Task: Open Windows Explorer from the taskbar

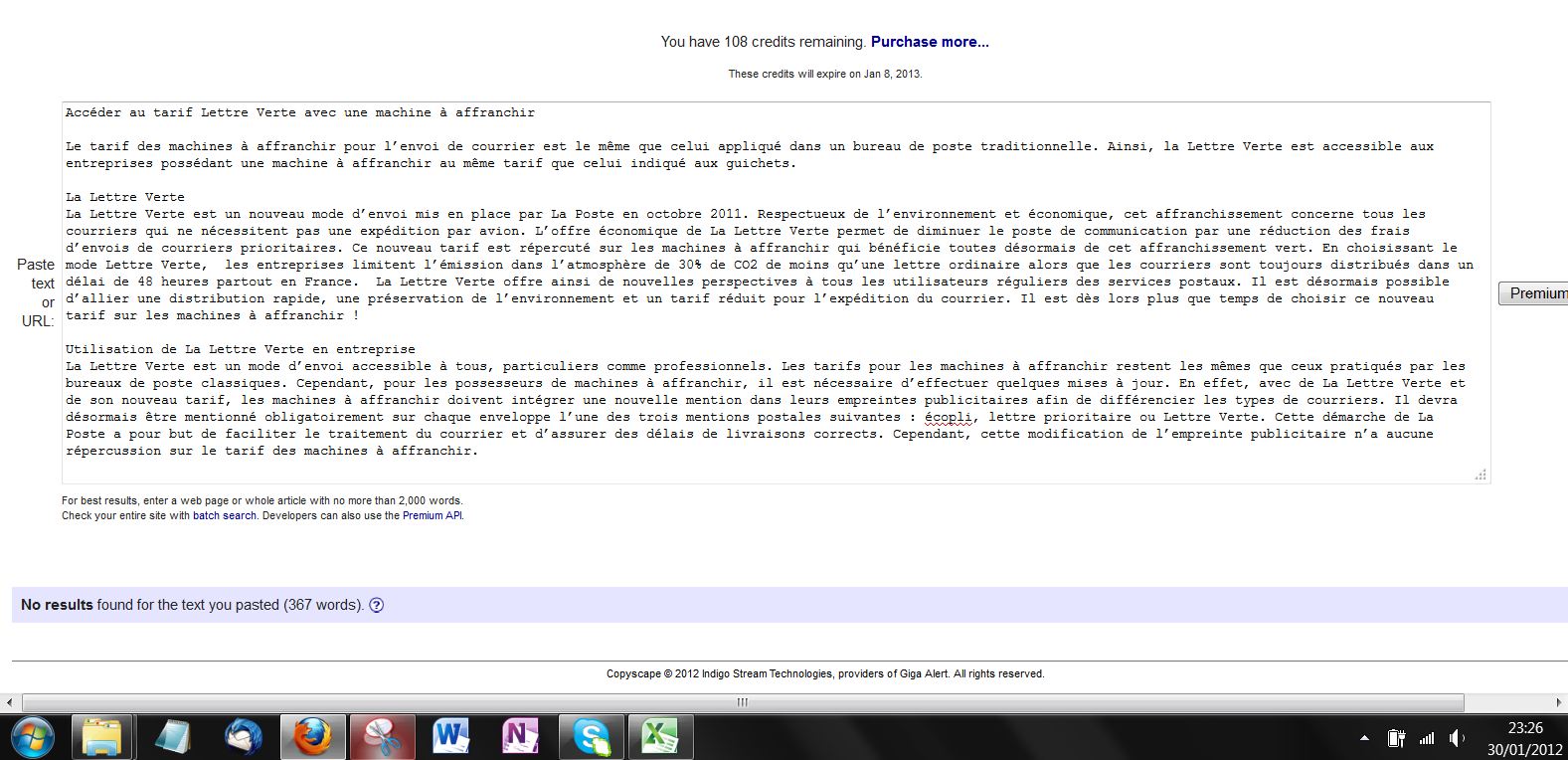Action: [x=101, y=737]
